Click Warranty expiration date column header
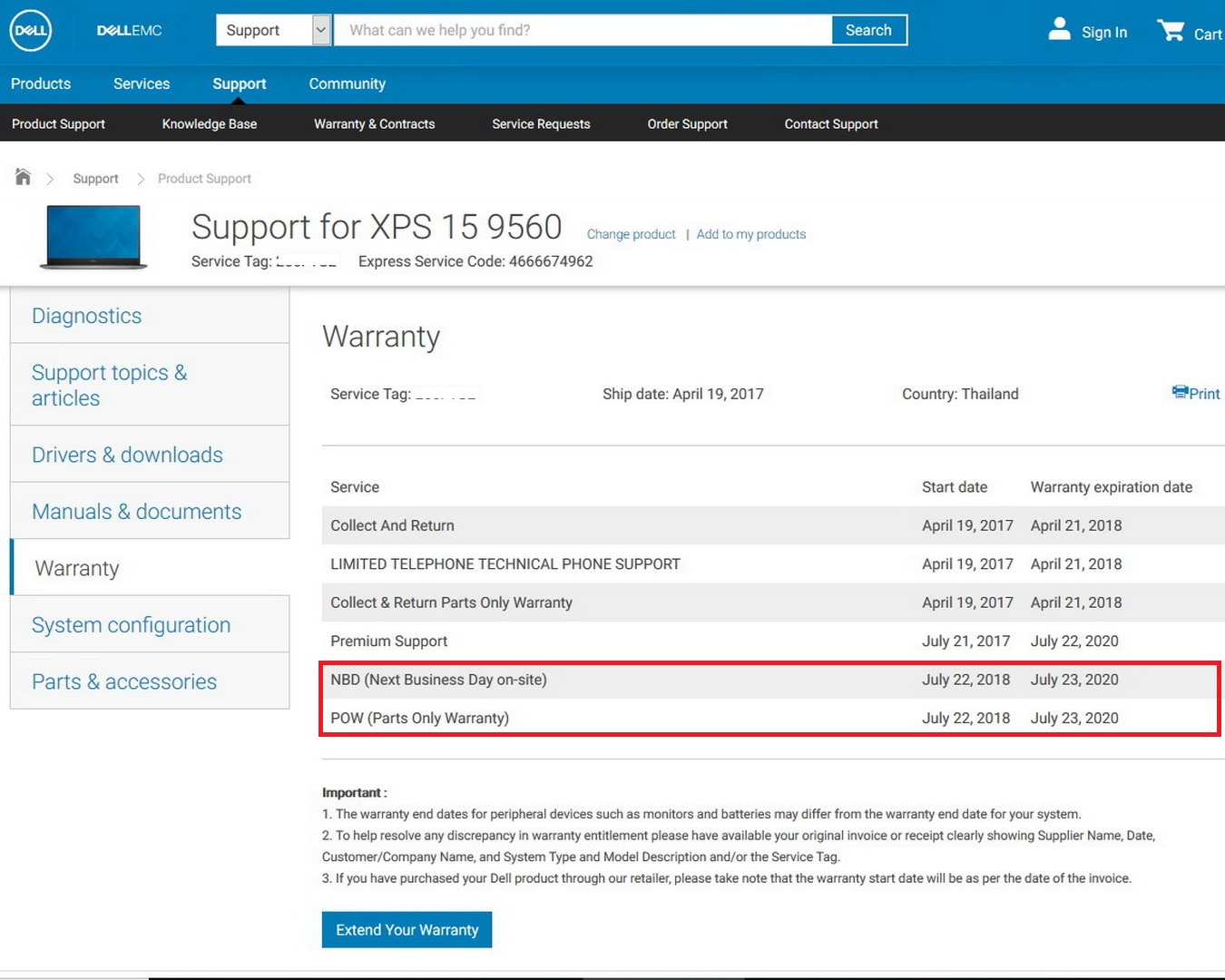Screen dimensions: 1225x980 tap(1112, 487)
